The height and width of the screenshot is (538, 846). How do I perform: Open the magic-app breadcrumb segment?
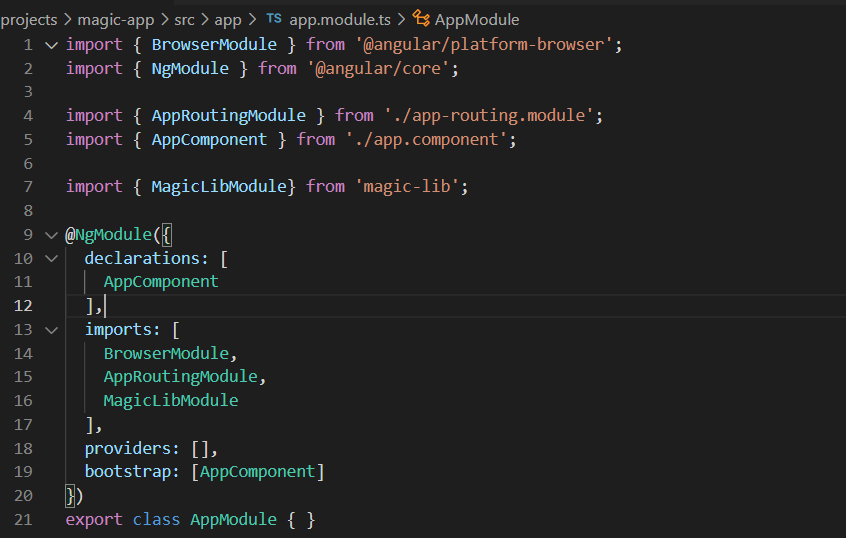tap(116, 20)
